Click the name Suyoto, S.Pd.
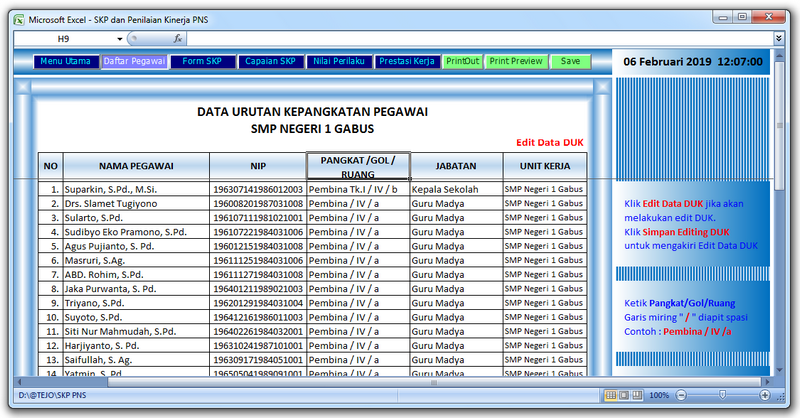This screenshot has height=418, width=800. [x=93, y=317]
